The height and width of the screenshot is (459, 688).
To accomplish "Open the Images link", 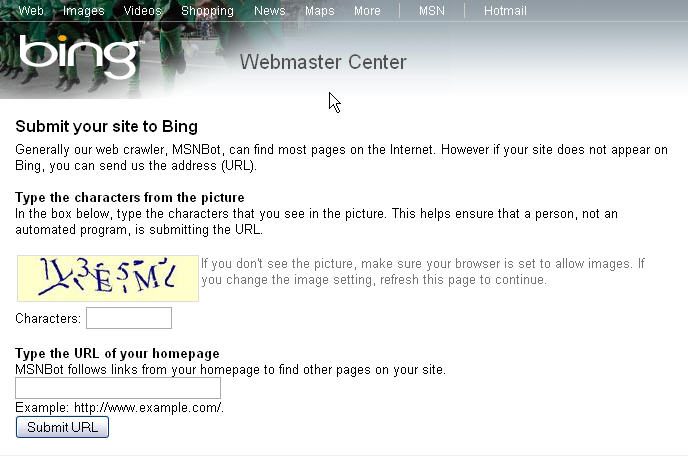I will tap(83, 11).
